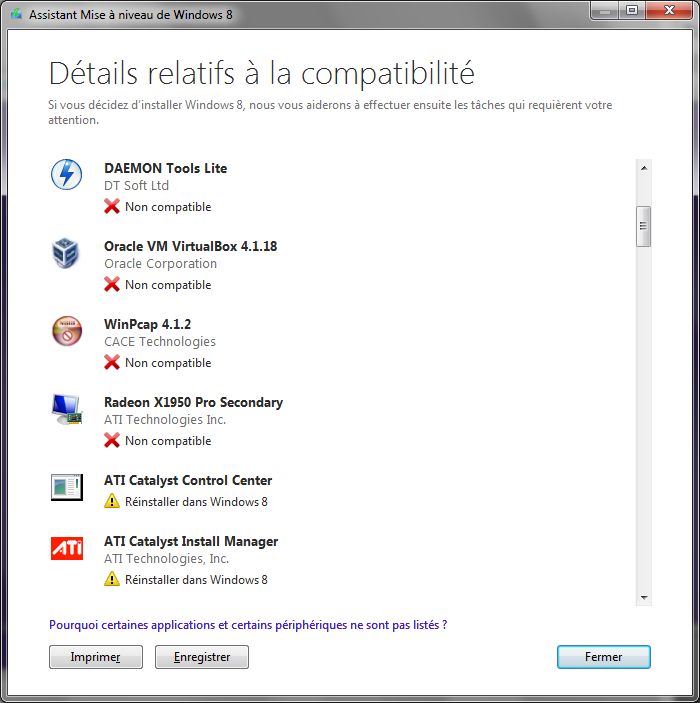Click Non compatible status under Radeon X1950
This screenshot has height=703, width=700.
(168, 441)
